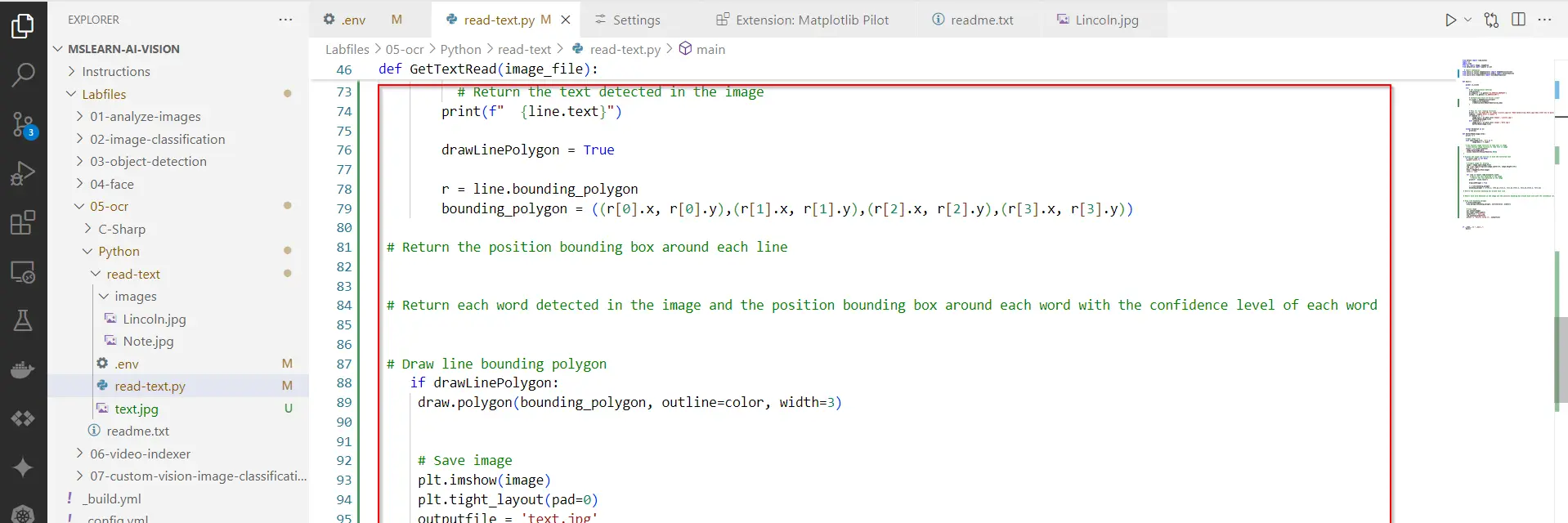Open the Extensions view
Viewport: 1568px width, 523px height.
tap(23, 222)
